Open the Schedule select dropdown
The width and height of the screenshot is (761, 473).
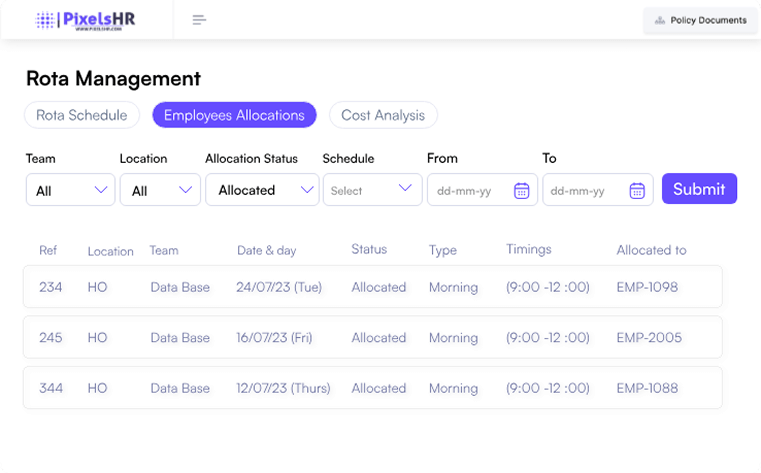[x=372, y=190]
